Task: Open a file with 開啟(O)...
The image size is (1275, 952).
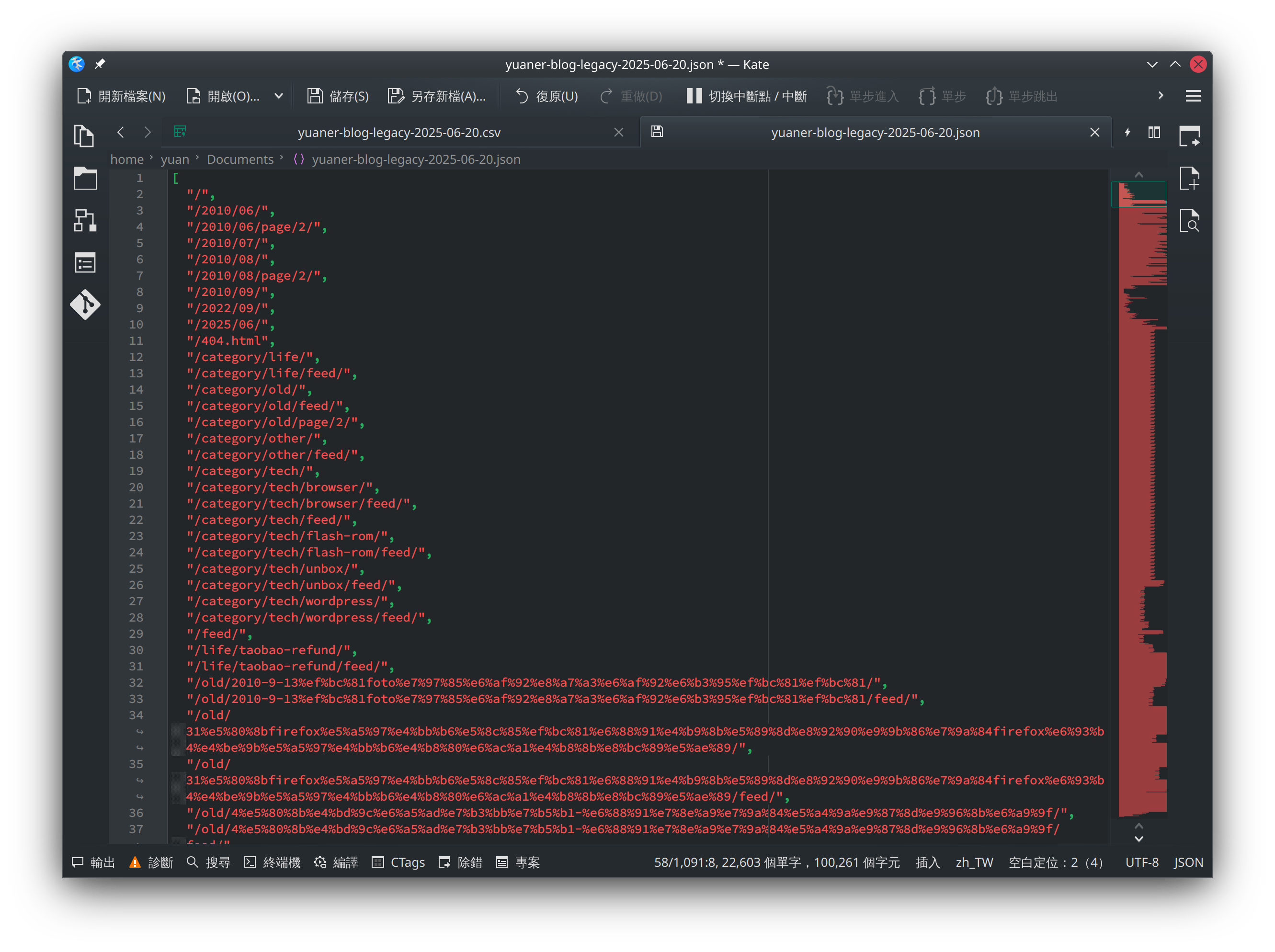Action: pyautogui.click(x=223, y=96)
